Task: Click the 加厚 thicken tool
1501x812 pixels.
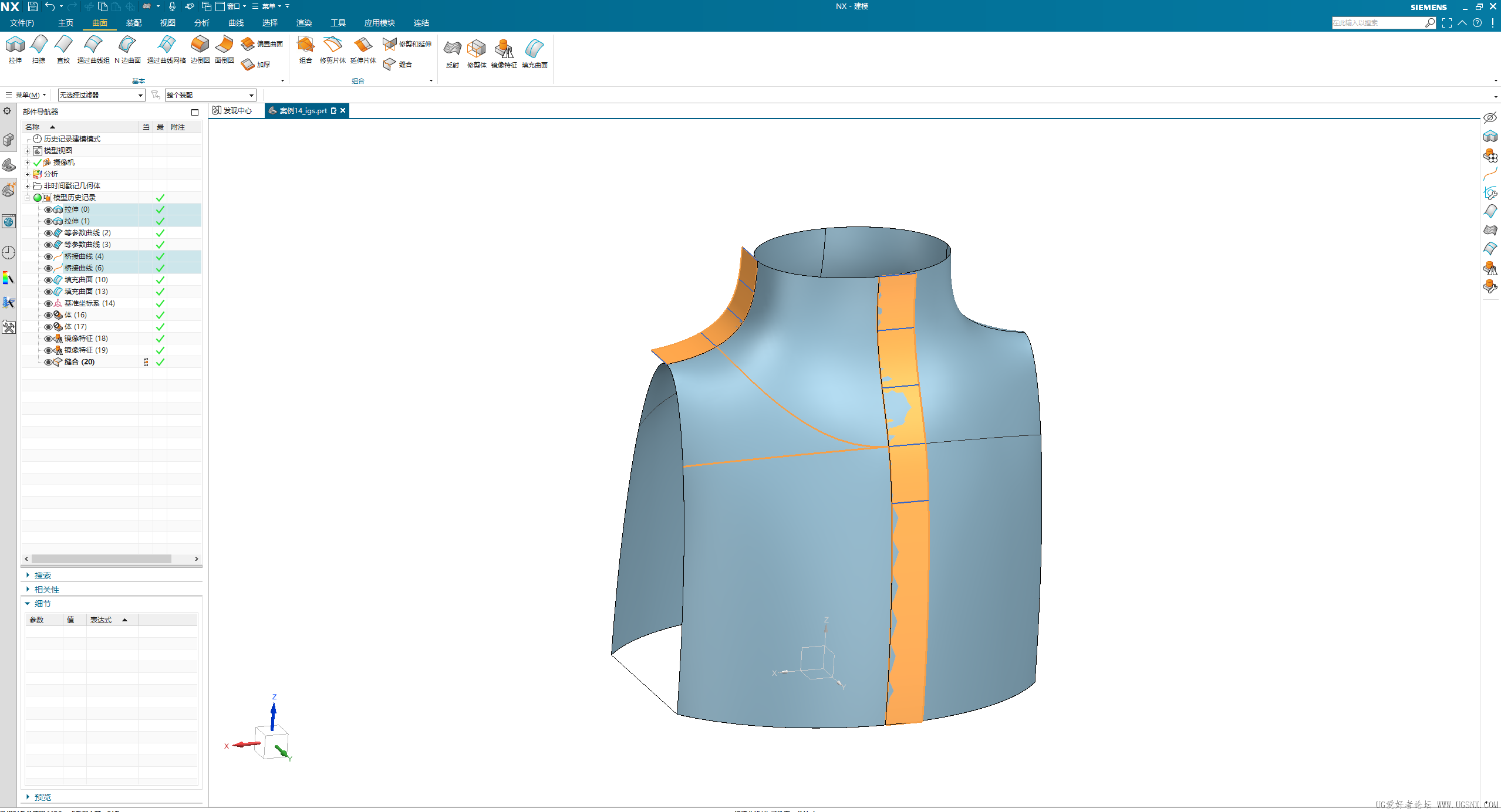Action: [x=256, y=65]
